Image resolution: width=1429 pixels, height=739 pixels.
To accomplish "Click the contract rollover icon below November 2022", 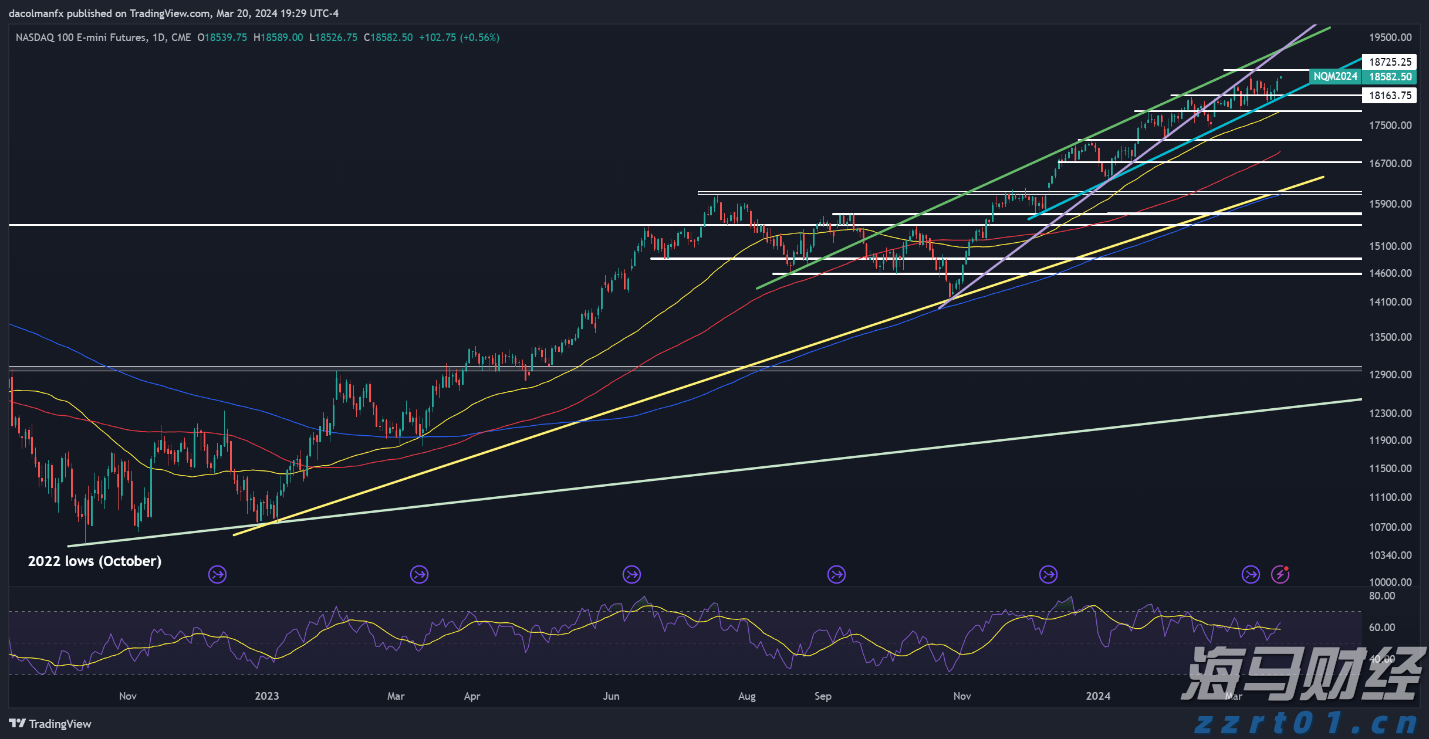I will click(x=217, y=574).
